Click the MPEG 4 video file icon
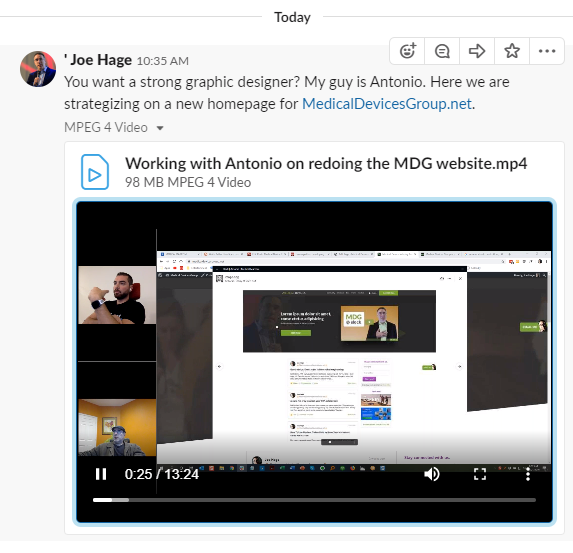The width and height of the screenshot is (573, 553). (95, 172)
